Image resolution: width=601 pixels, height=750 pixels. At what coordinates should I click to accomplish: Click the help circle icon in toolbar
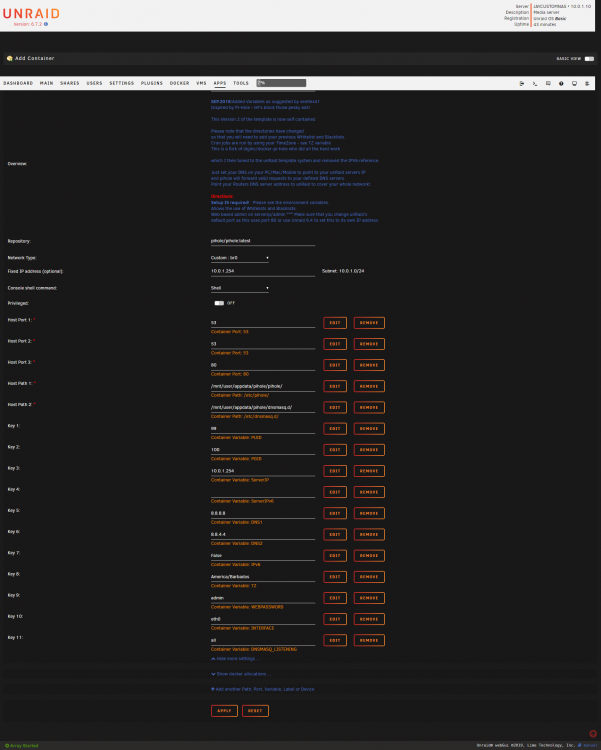[561, 83]
